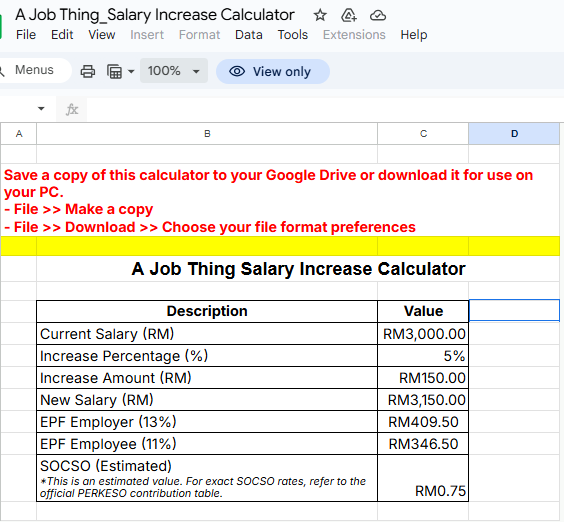The width and height of the screenshot is (564, 522).
Task: Click the Increase Percentage (%) cell
Action: 207,356
